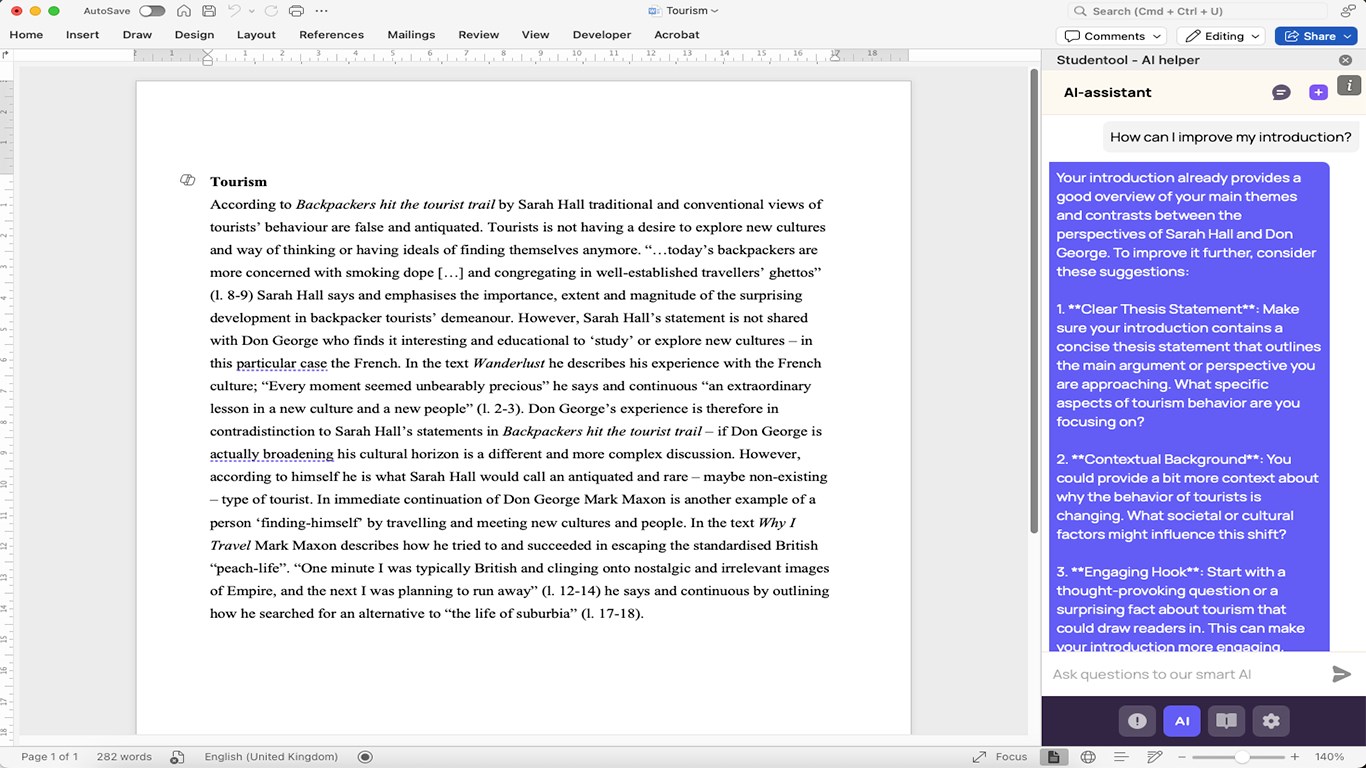Click the collaboration people icon
The image size is (1366, 768).
[1349, 11]
